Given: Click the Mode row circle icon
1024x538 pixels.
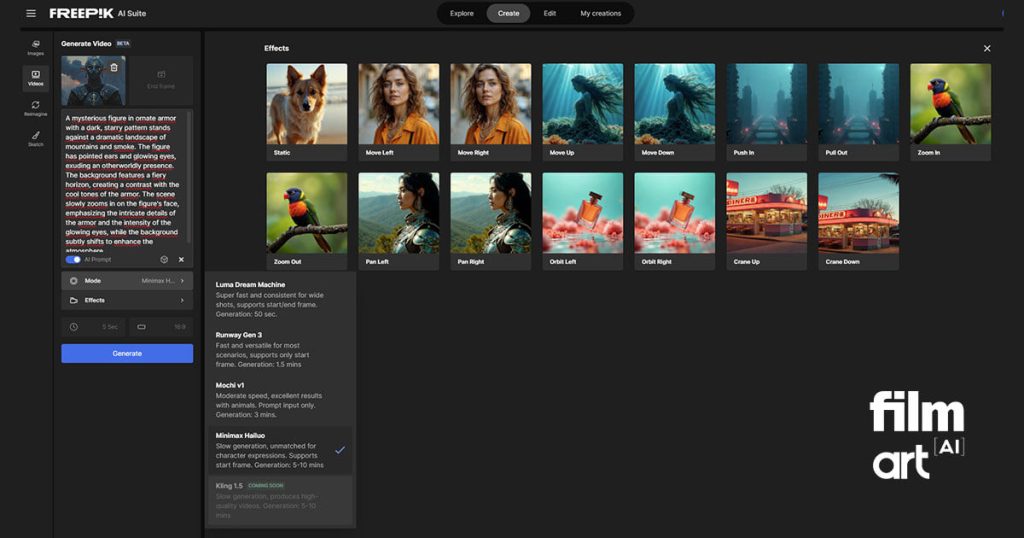Looking at the screenshot, I should [x=74, y=281].
